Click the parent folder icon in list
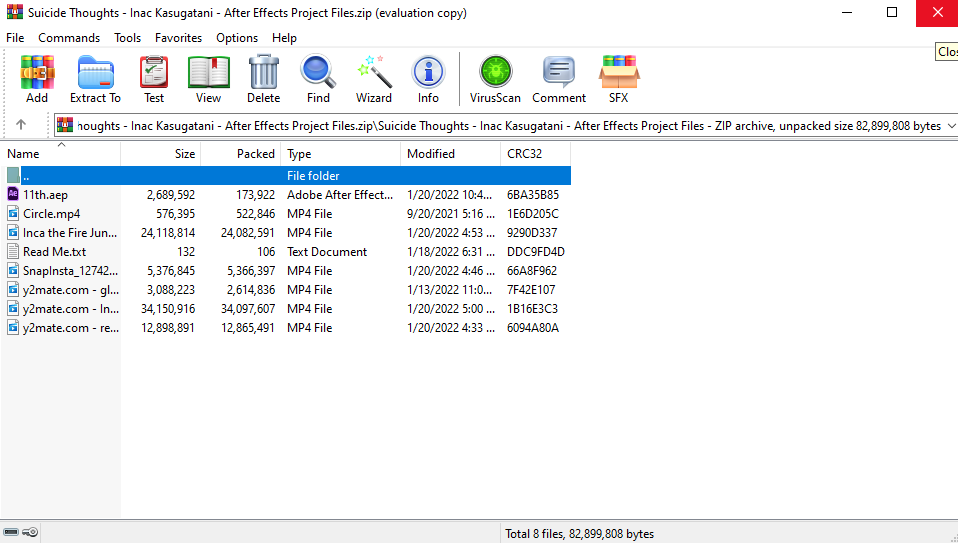The image size is (958, 543). click(13, 175)
